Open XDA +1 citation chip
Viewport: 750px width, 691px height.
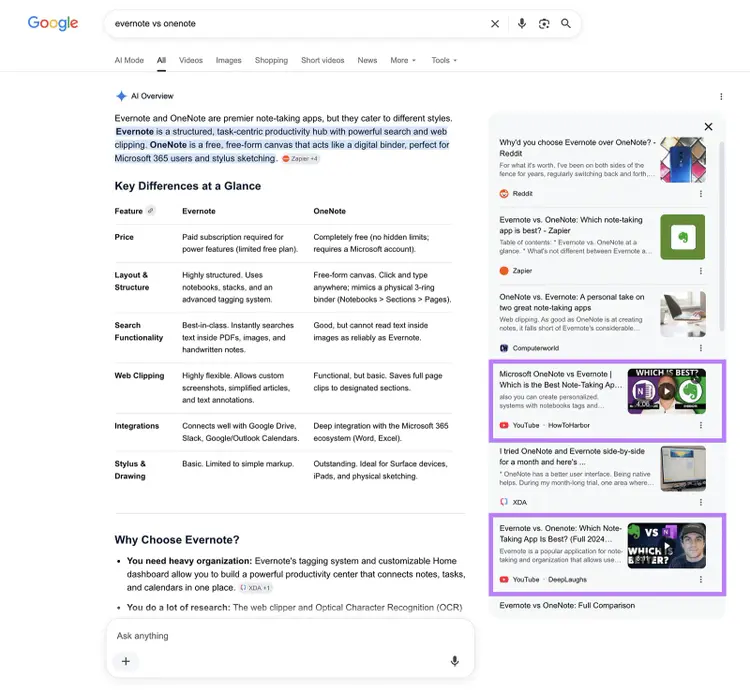coord(255,588)
